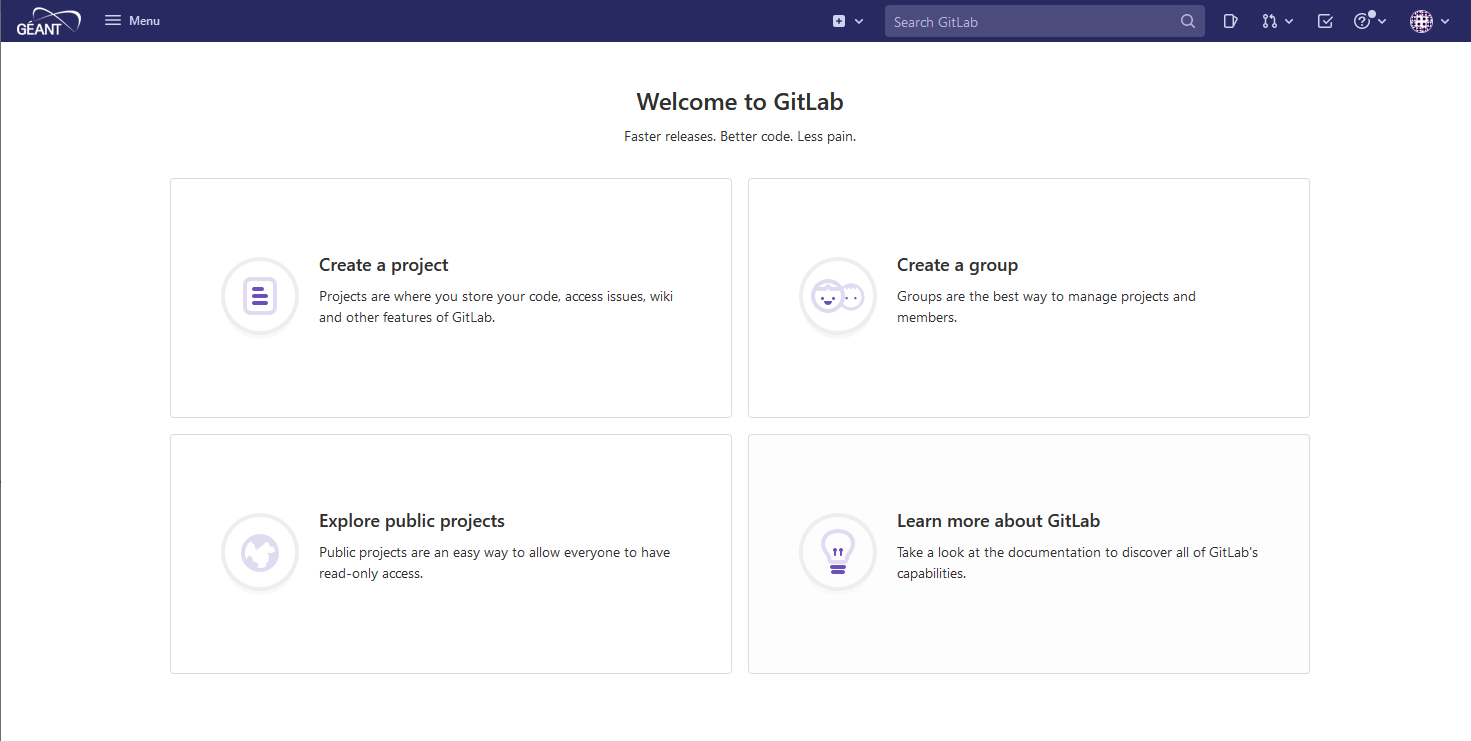Image resolution: width=1471 pixels, height=741 pixels.
Task: Click the plus create-new icon
Action: coord(839,21)
